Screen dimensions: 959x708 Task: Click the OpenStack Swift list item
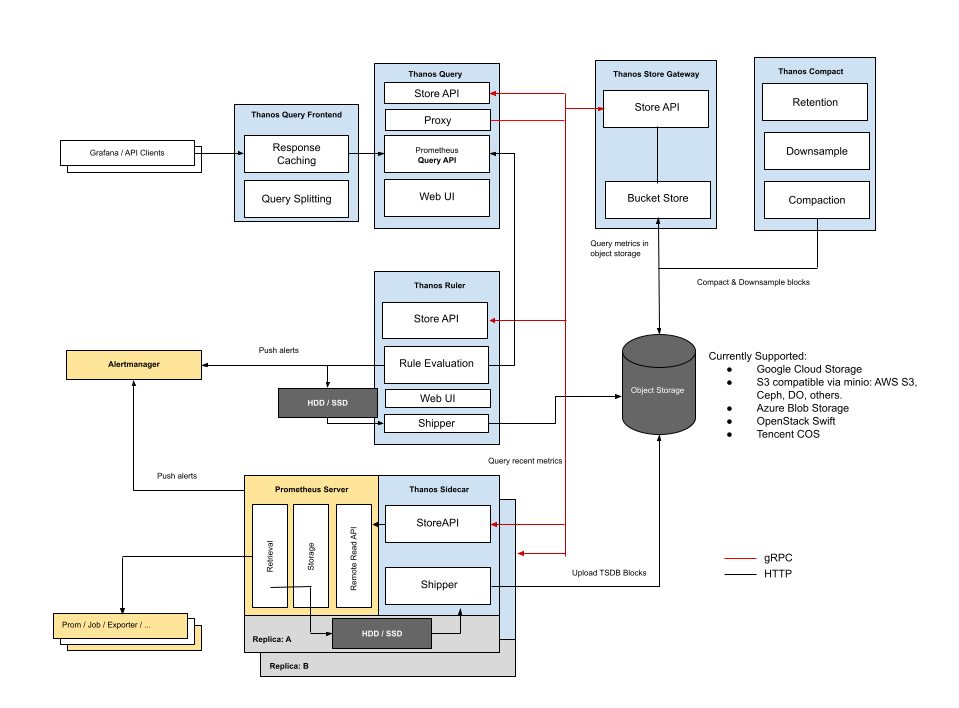pyautogui.click(x=796, y=421)
